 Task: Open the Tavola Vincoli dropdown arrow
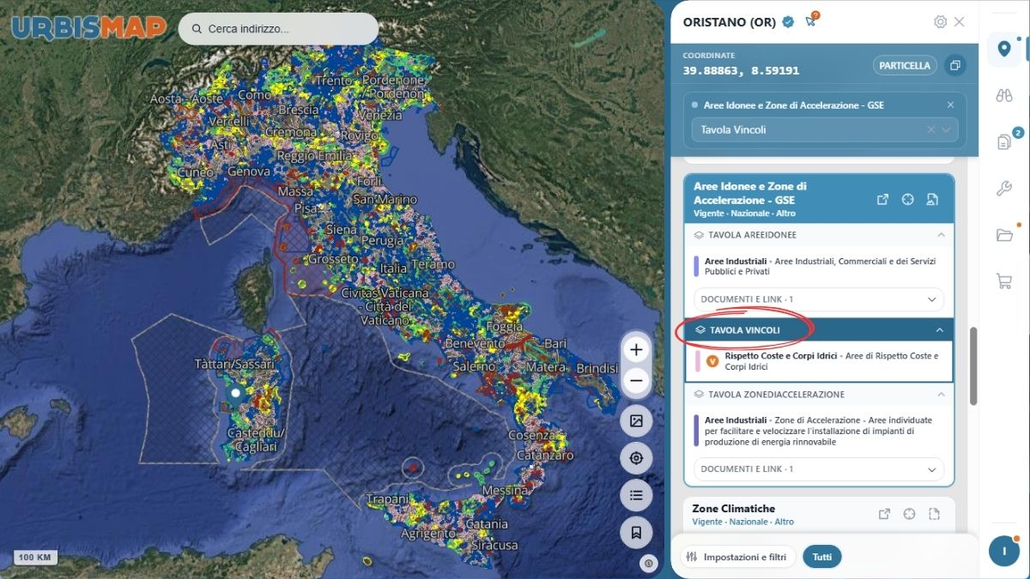(946, 129)
